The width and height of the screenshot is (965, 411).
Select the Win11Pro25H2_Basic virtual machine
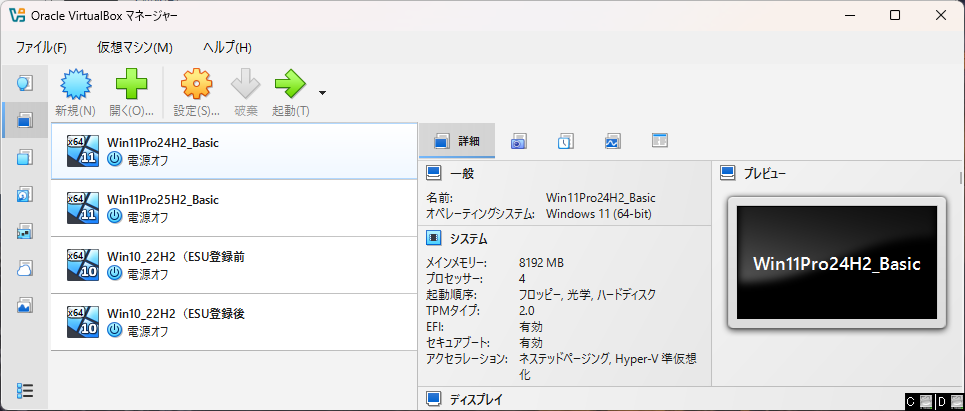coord(234,208)
